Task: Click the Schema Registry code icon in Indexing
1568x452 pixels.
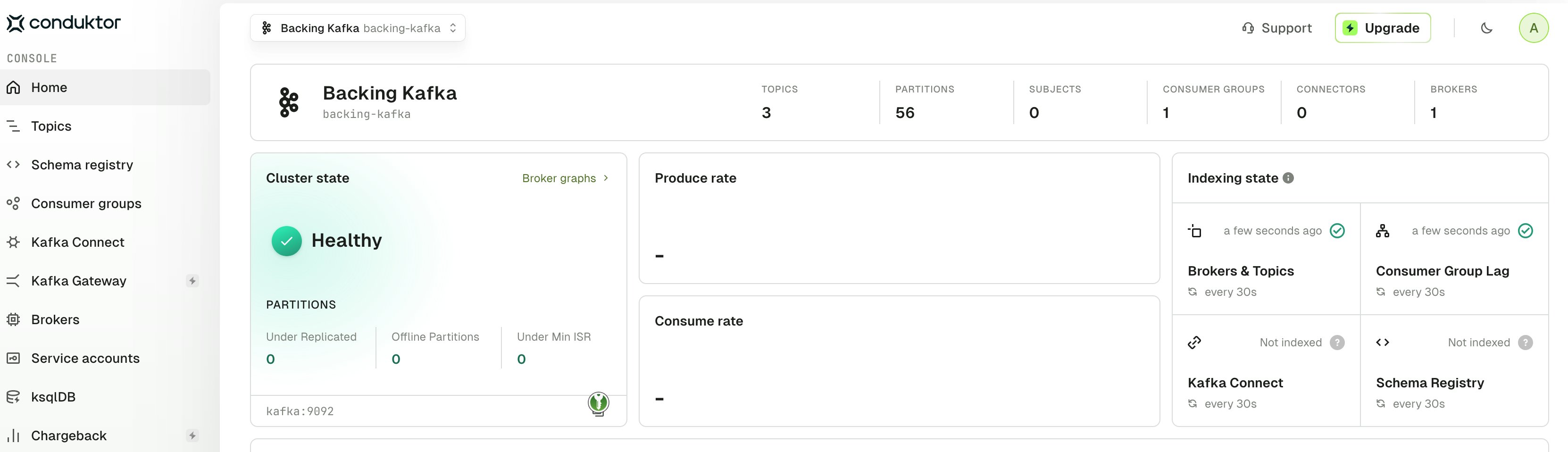Action: point(1383,343)
